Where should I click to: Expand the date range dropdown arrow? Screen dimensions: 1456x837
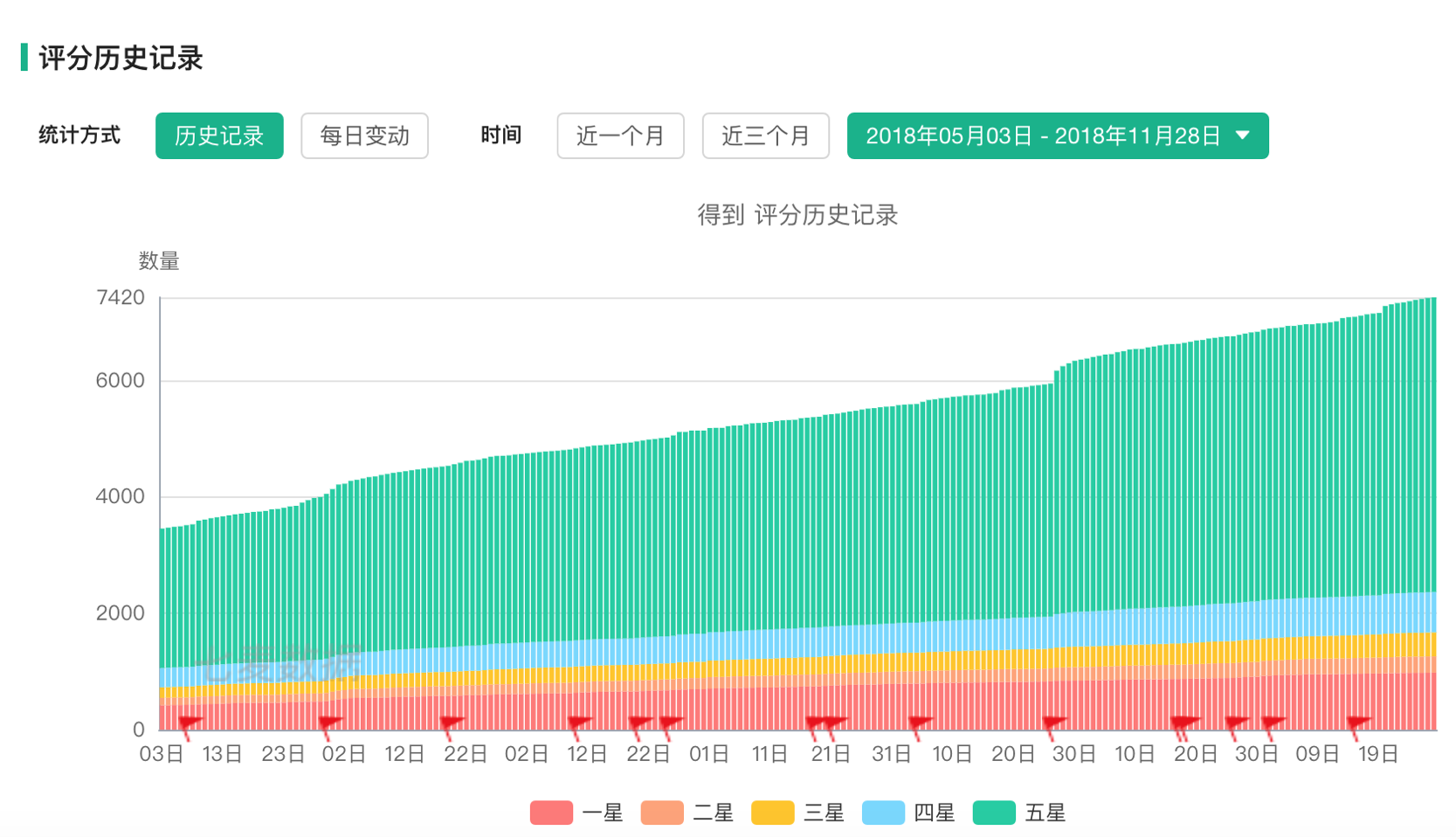coord(1243,135)
